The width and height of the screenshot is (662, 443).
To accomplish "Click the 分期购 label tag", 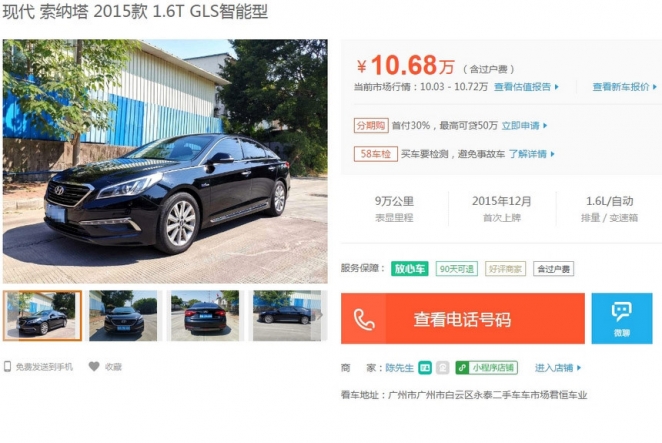I will [x=371, y=125].
